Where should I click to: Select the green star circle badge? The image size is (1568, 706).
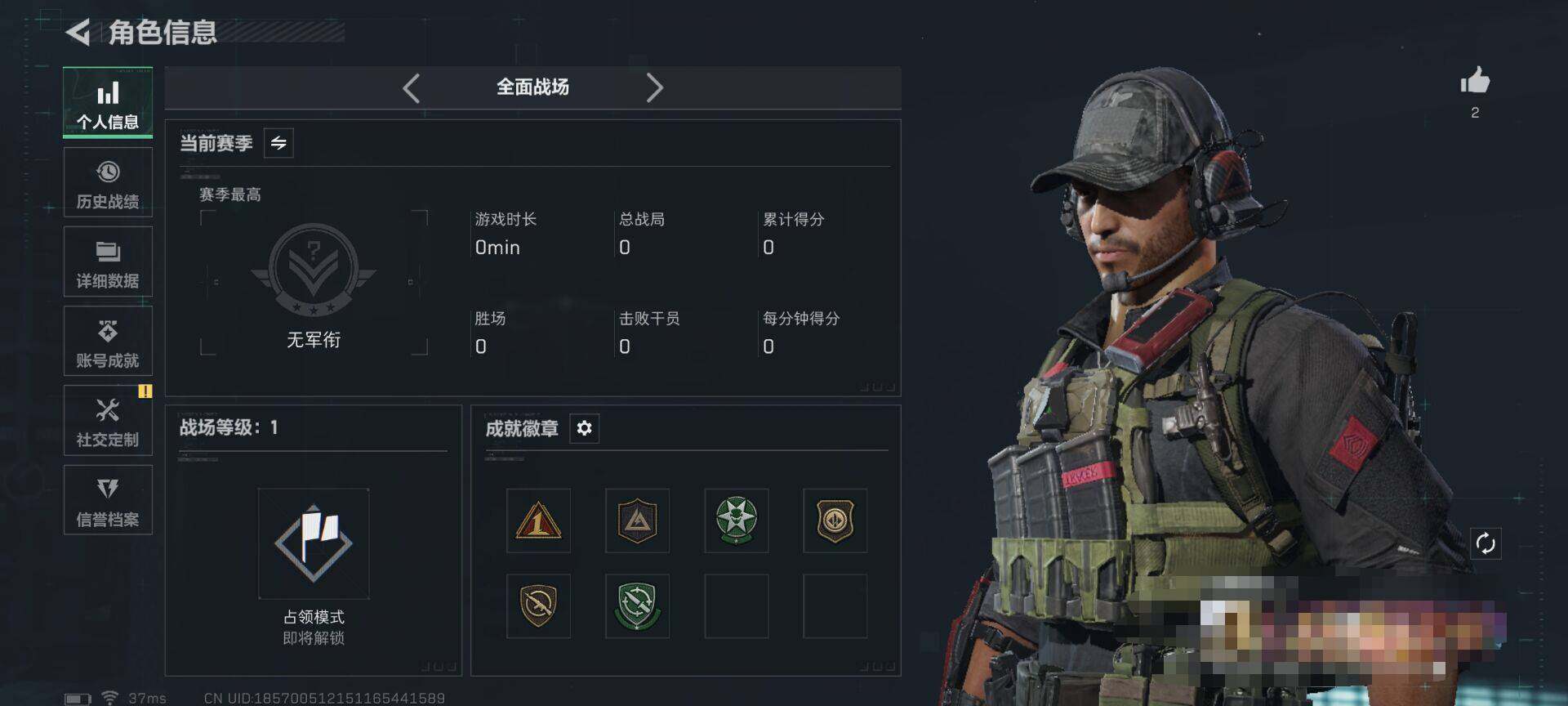pos(736,521)
